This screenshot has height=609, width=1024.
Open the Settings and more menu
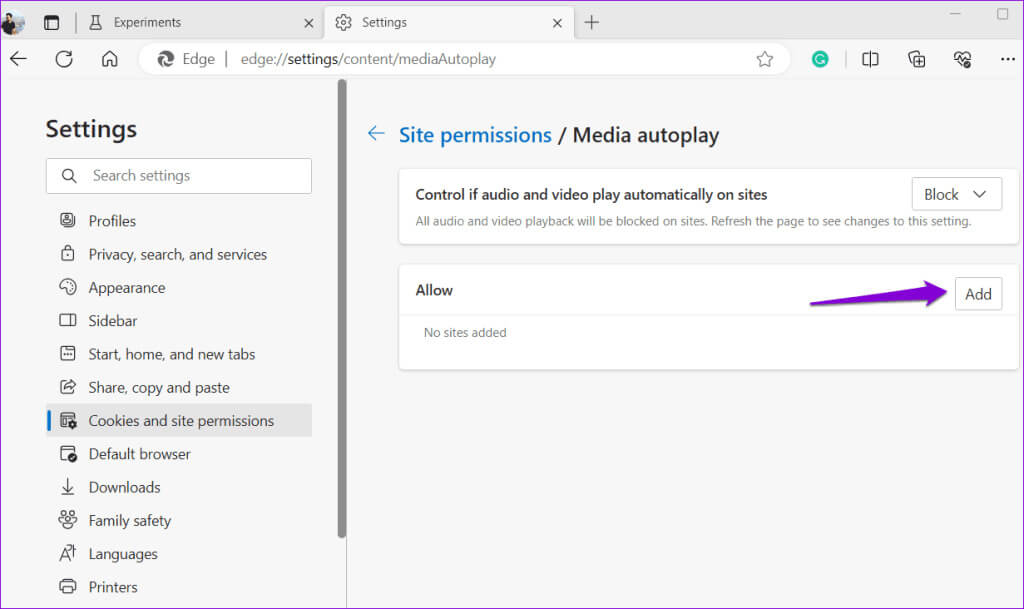pyautogui.click(x=1007, y=59)
